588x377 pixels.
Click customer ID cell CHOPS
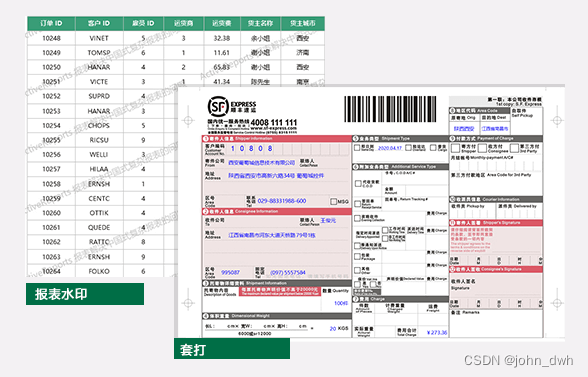99,125
